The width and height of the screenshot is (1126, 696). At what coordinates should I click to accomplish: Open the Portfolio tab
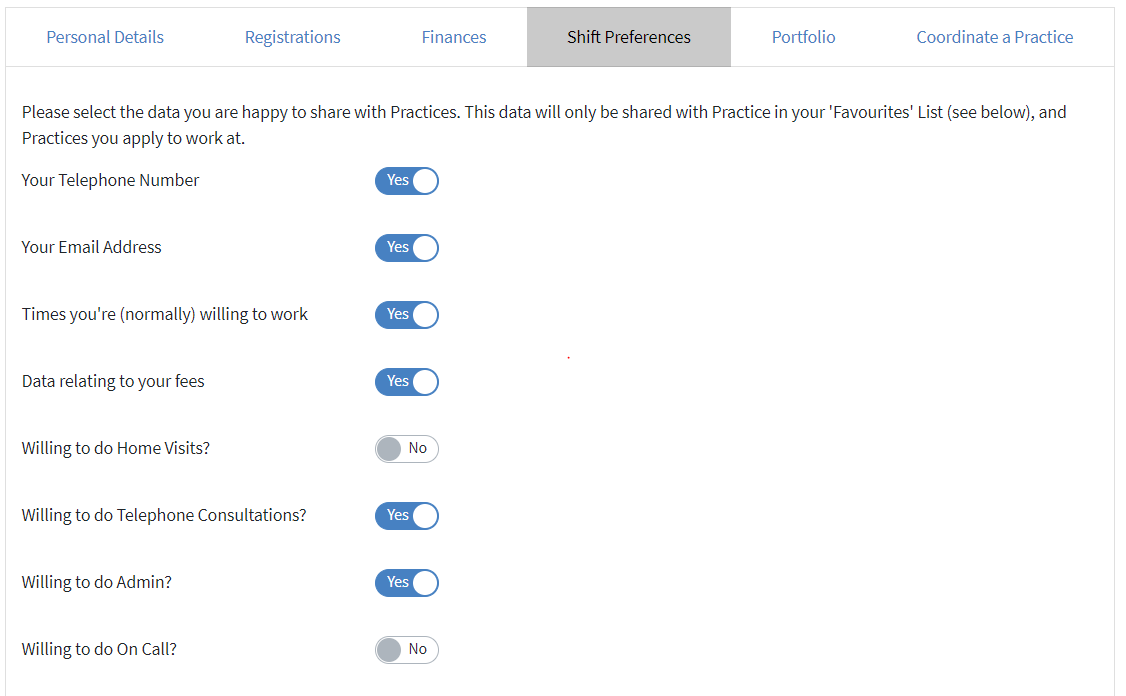pyautogui.click(x=803, y=37)
